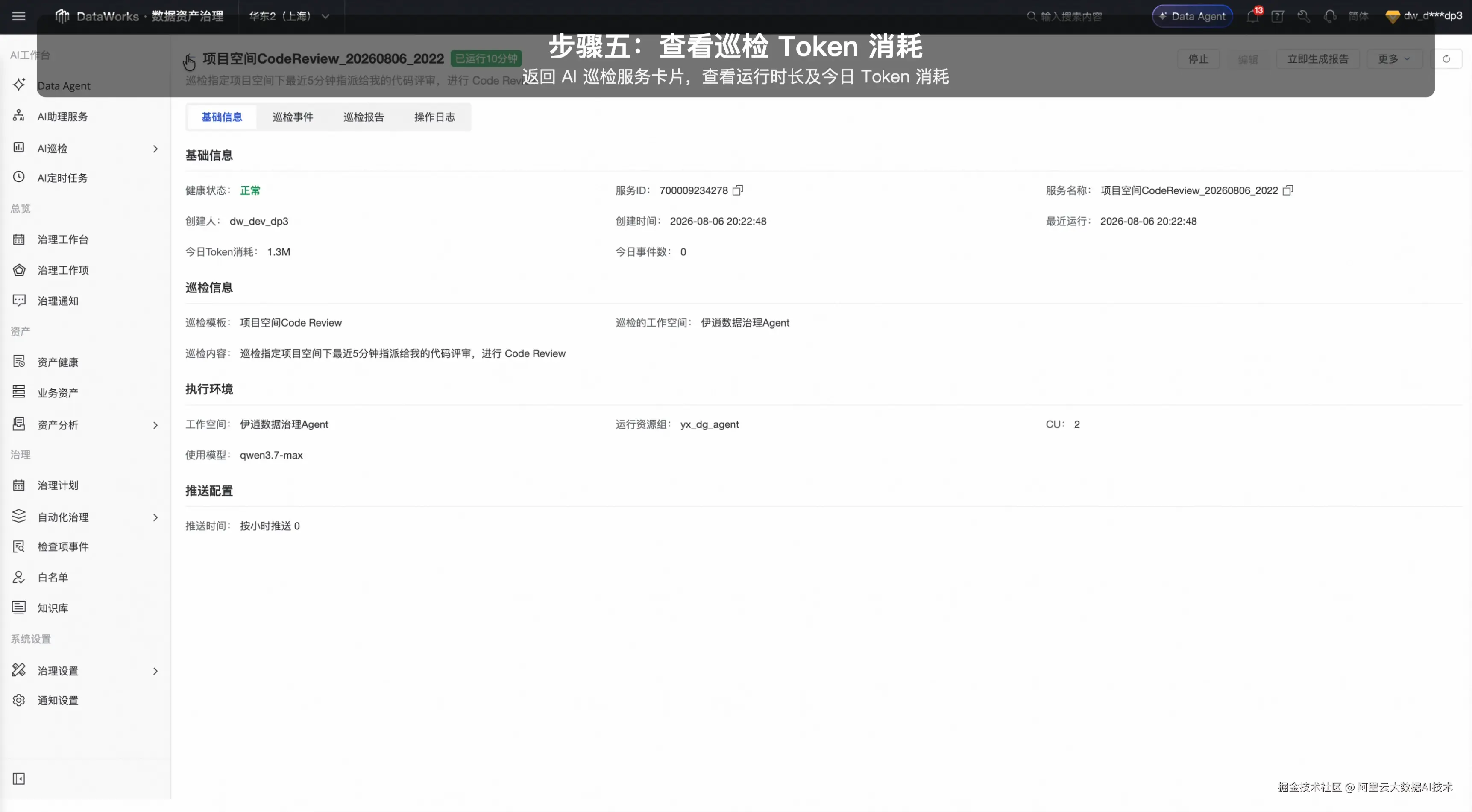The height and width of the screenshot is (812, 1472).
Task: Copy the service ID 700009234278
Action: tap(738, 190)
